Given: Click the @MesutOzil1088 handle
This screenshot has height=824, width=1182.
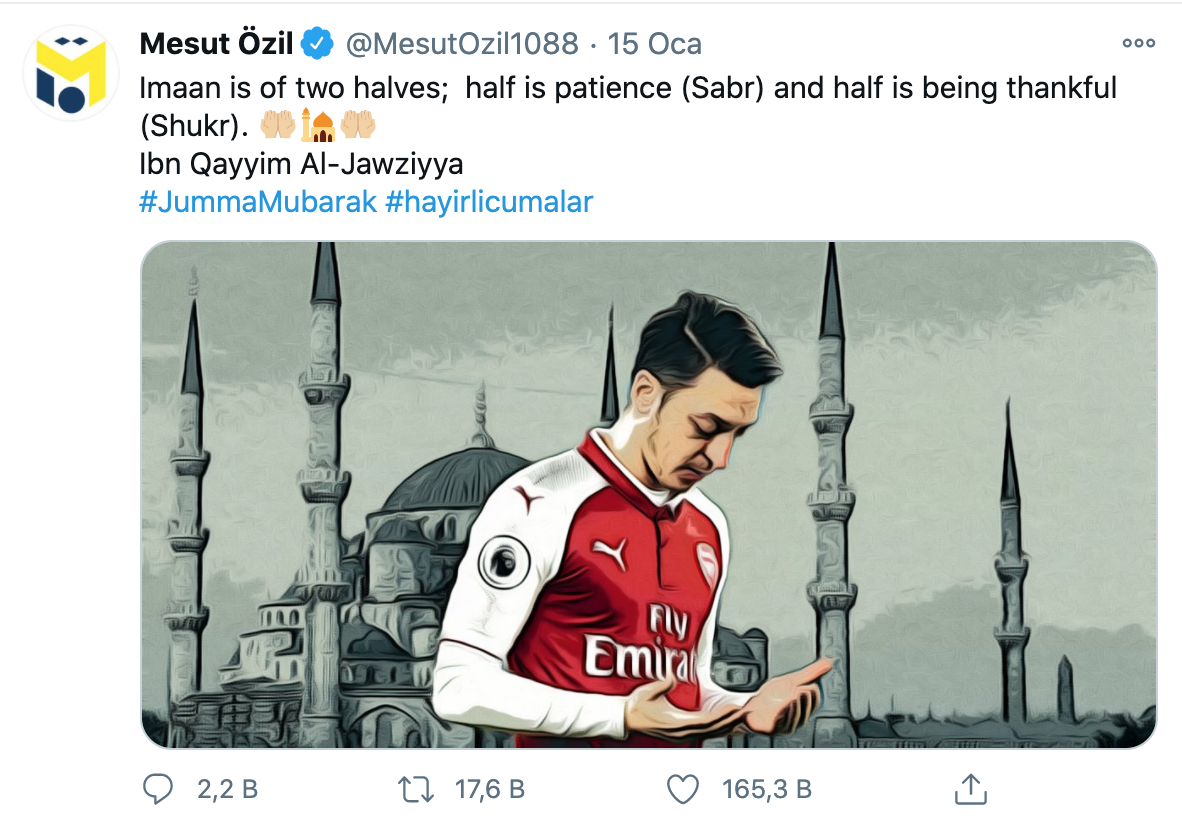Looking at the screenshot, I should (x=461, y=44).
